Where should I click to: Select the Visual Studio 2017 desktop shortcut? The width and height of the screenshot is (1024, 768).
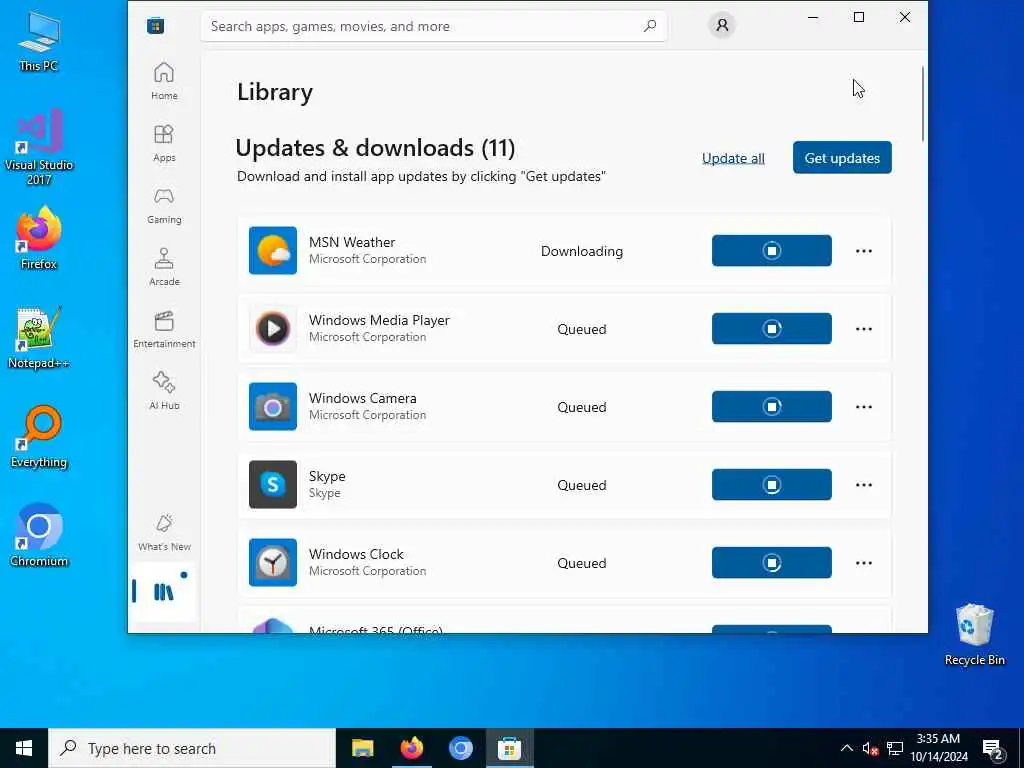click(39, 147)
